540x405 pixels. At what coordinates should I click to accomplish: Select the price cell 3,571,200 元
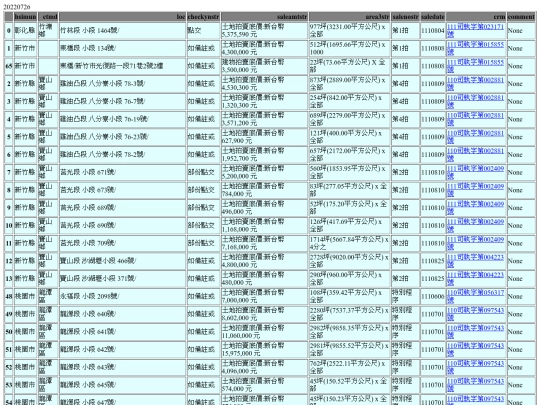point(264,119)
